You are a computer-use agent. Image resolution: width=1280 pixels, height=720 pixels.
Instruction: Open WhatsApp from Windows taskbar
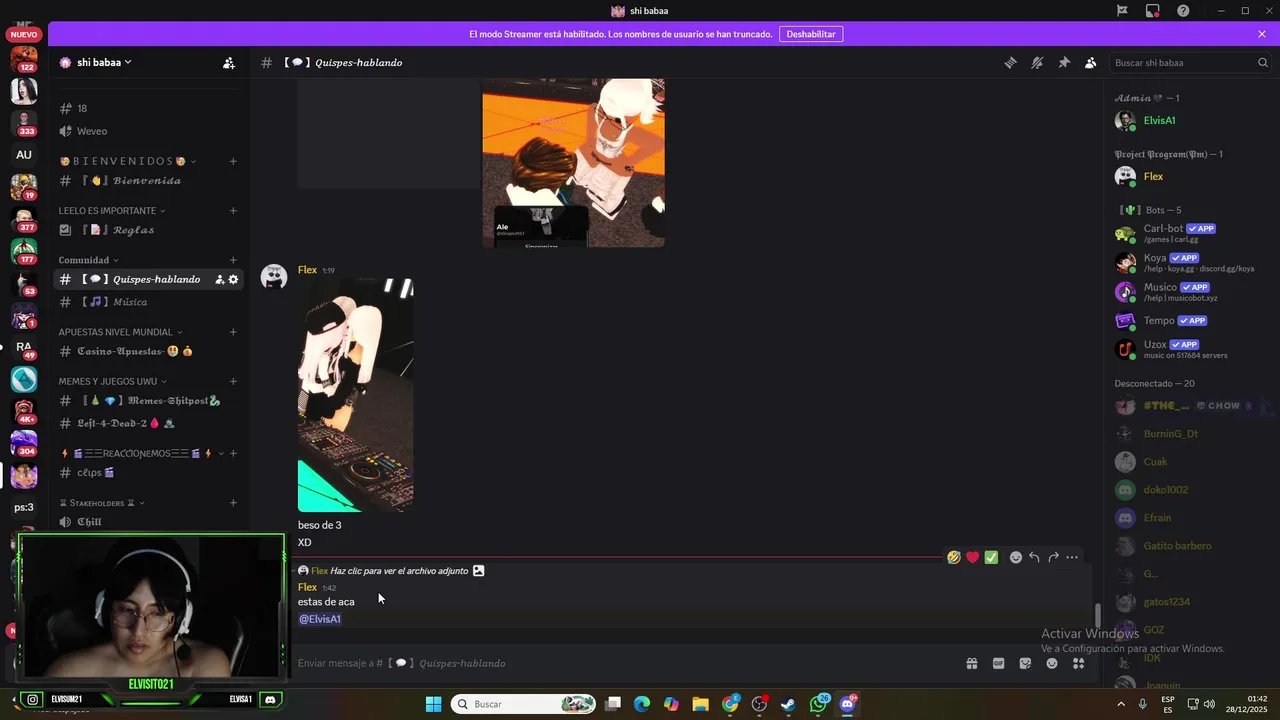click(819, 704)
